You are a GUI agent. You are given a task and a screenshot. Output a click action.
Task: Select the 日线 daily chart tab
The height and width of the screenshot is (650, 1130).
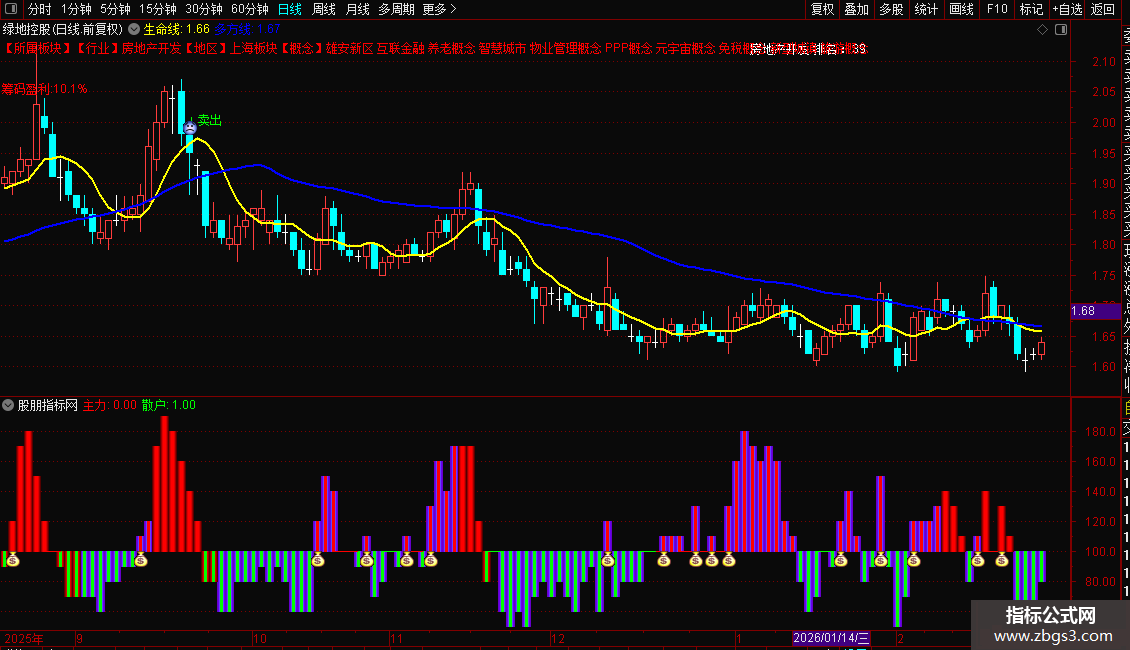pos(290,9)
